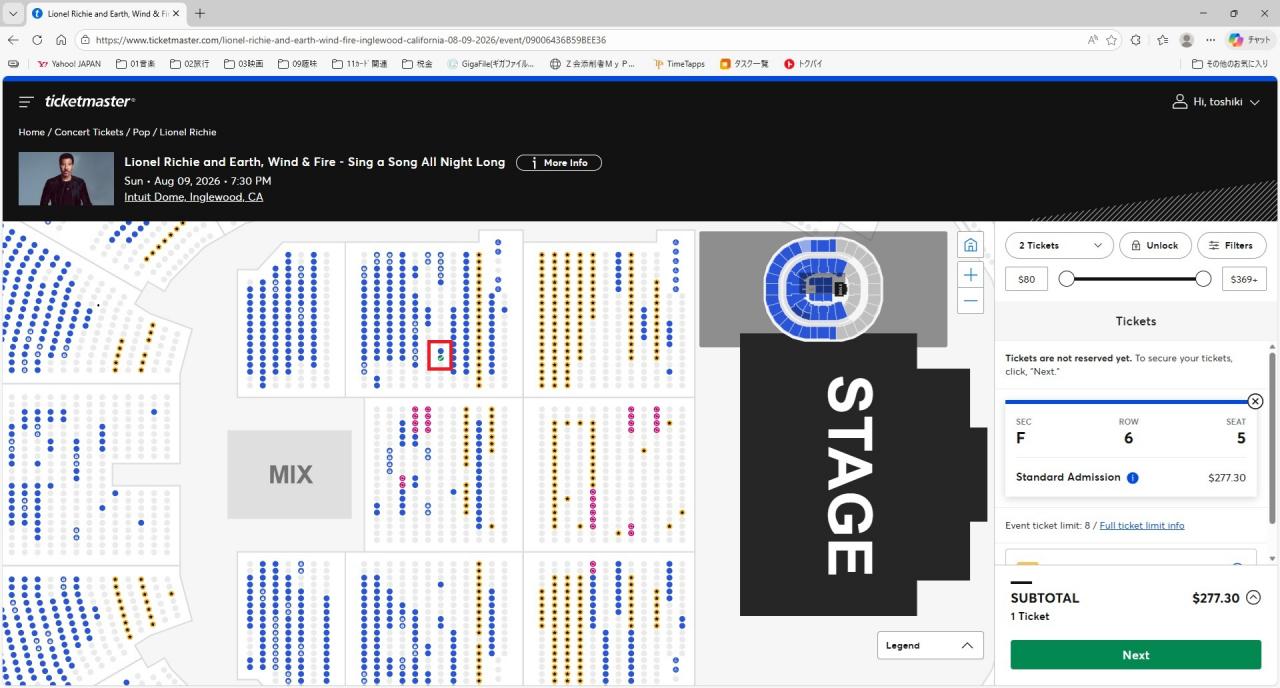Add page to favorites star
This screenshot has width=1280, height=688.
pos(1111,40)
